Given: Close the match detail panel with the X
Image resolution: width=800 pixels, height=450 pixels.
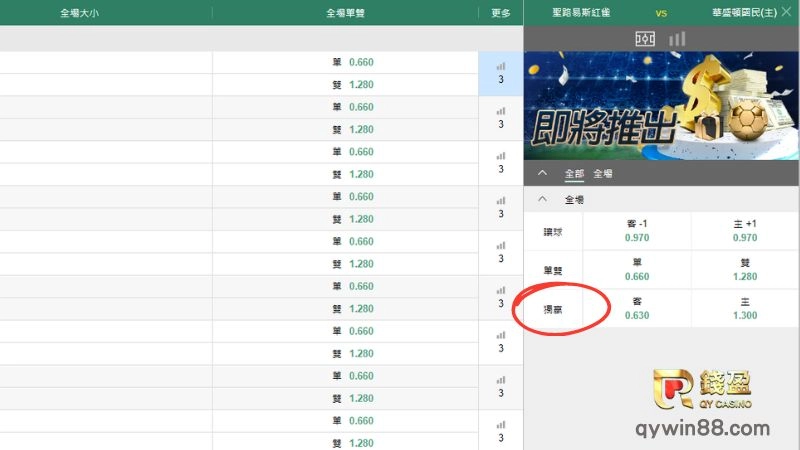Looking at the screenshot, I should [787, 12].
